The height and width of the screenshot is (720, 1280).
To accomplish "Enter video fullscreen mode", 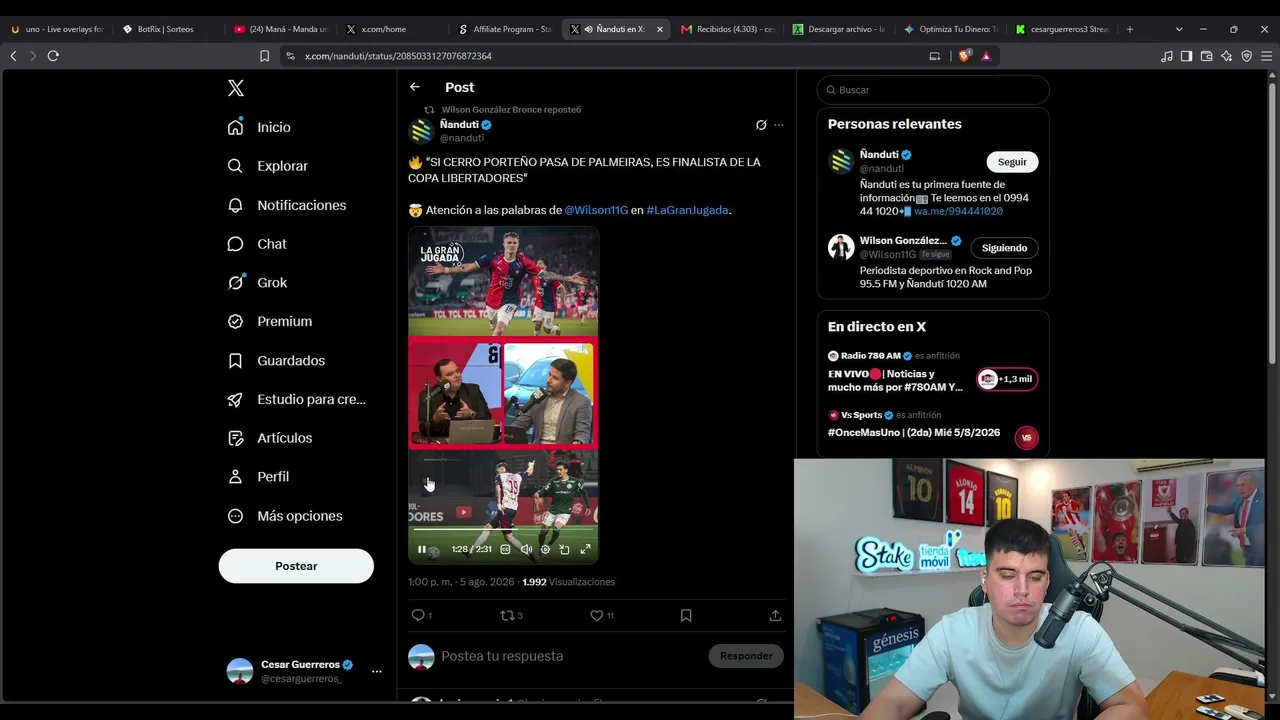I will (x=586, y=549).
